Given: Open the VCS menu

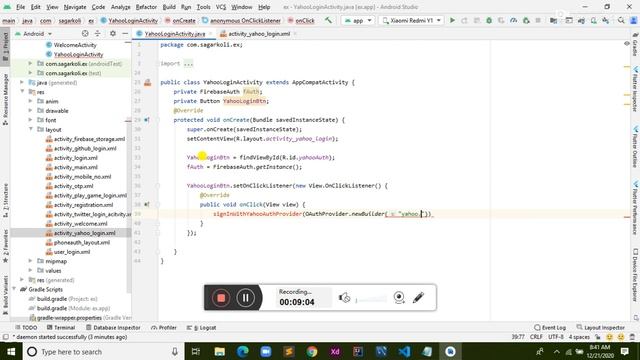Looking at the screenshot, I should [x=221, y=7].
